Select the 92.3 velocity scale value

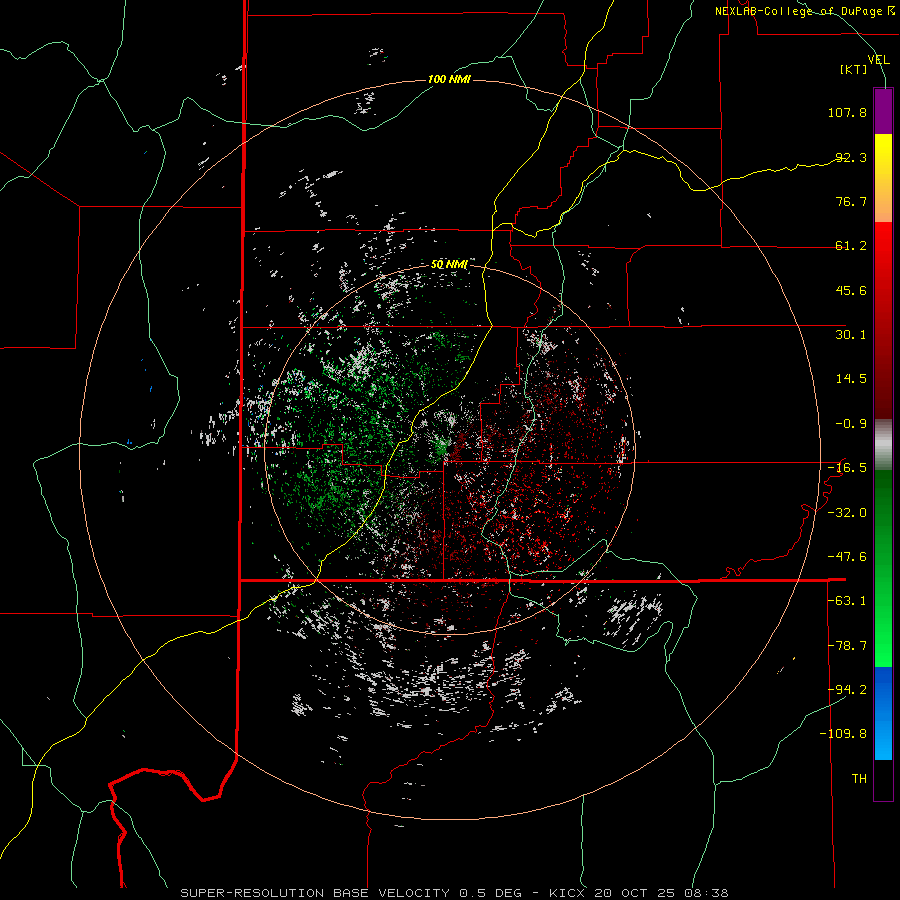(851, 157)
